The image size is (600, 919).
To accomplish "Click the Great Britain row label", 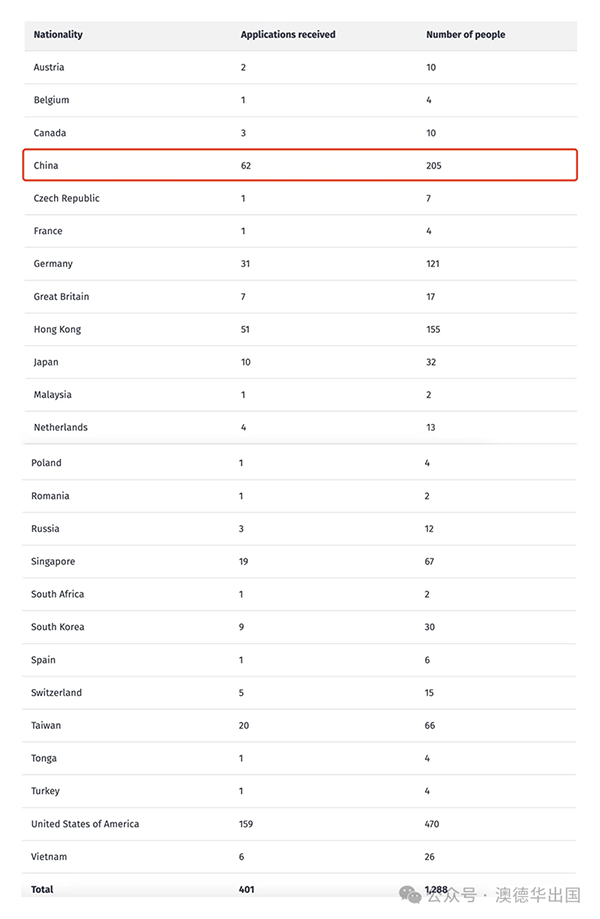I will [61, 297].
